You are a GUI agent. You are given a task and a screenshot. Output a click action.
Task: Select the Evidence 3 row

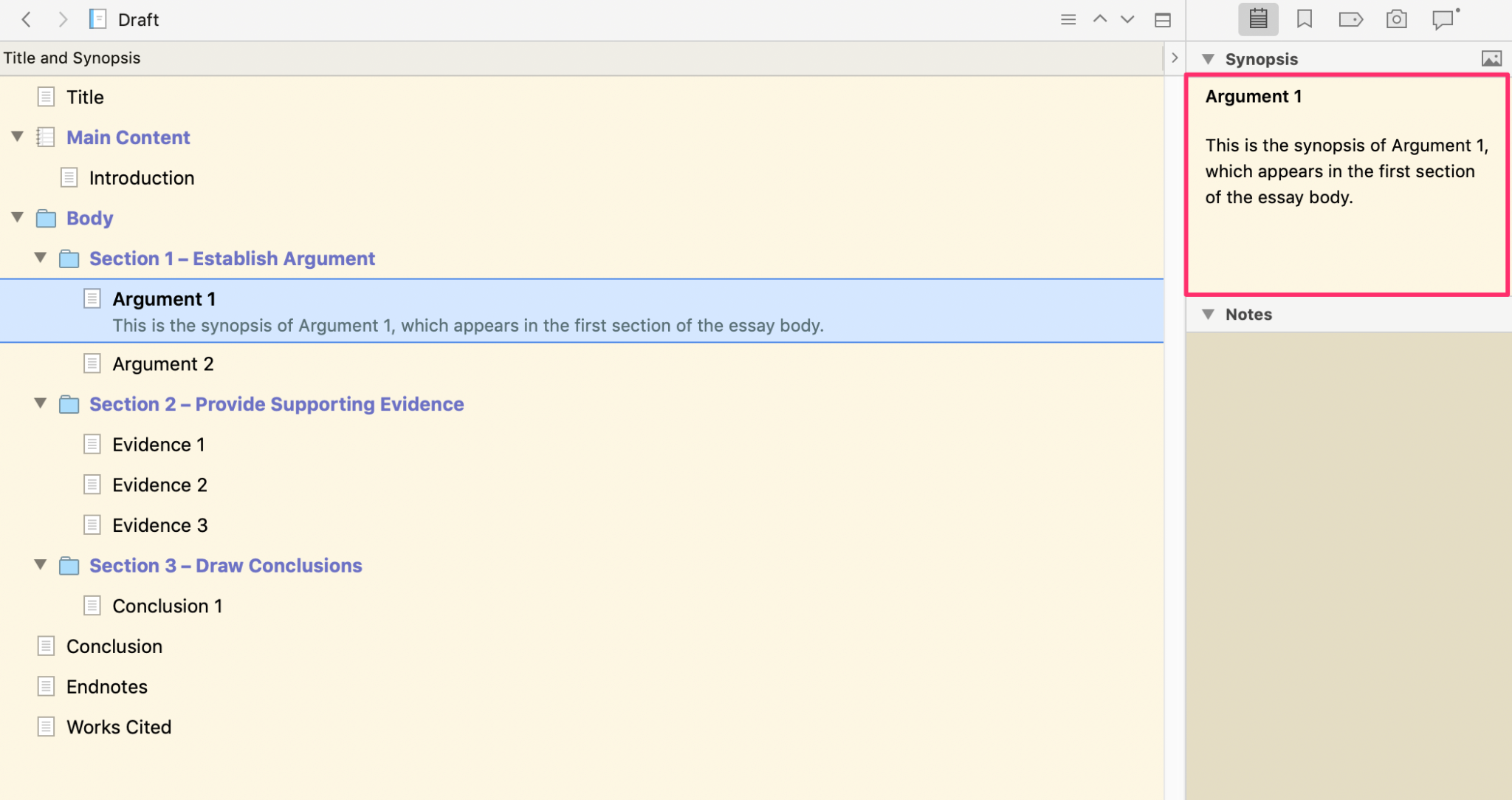(x=159, y=524)
